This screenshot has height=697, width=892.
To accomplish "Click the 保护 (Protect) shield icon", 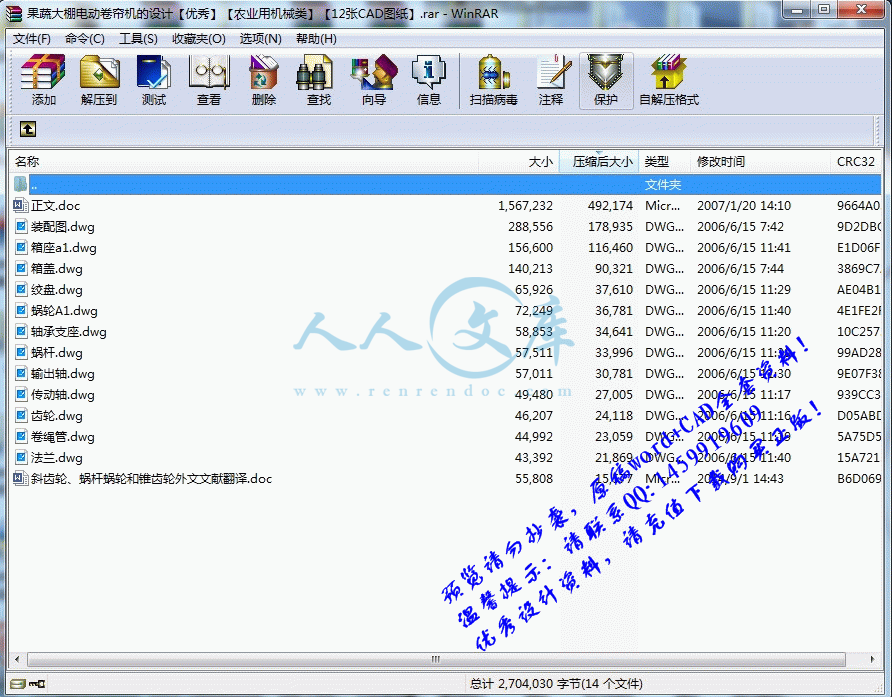I will 606,73.
